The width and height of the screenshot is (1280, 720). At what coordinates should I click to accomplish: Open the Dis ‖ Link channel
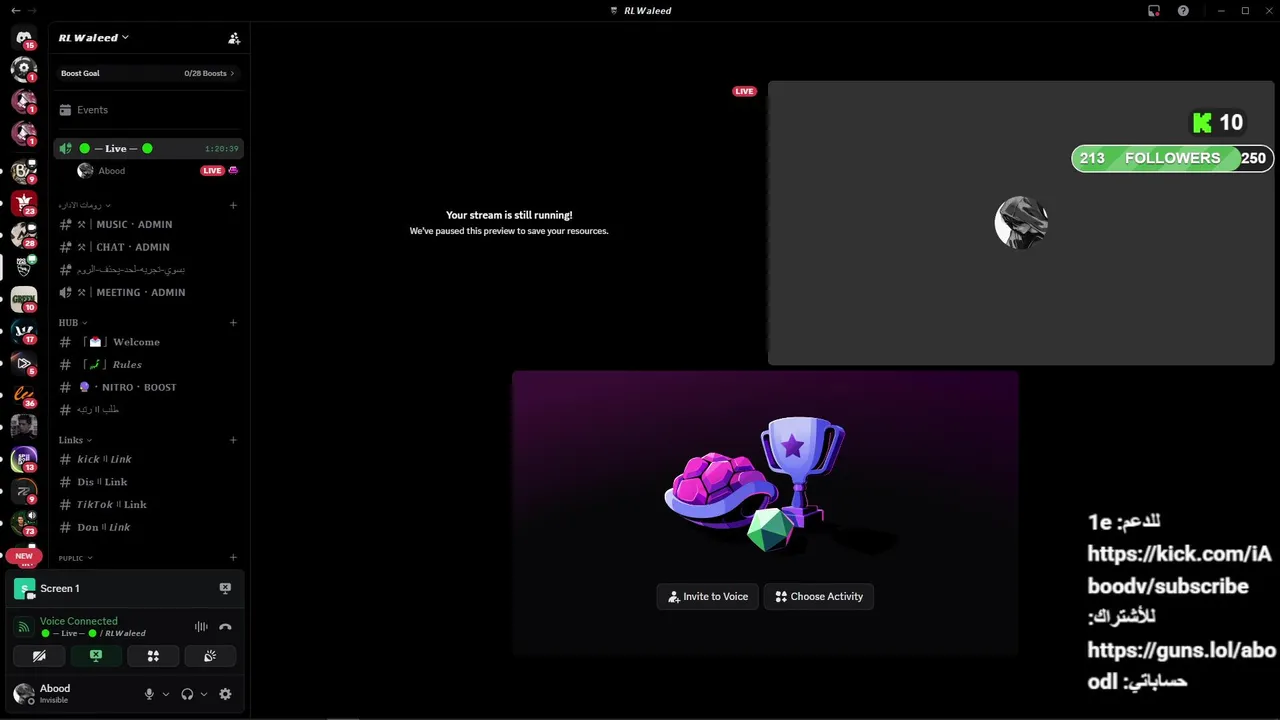coord(148,482)
